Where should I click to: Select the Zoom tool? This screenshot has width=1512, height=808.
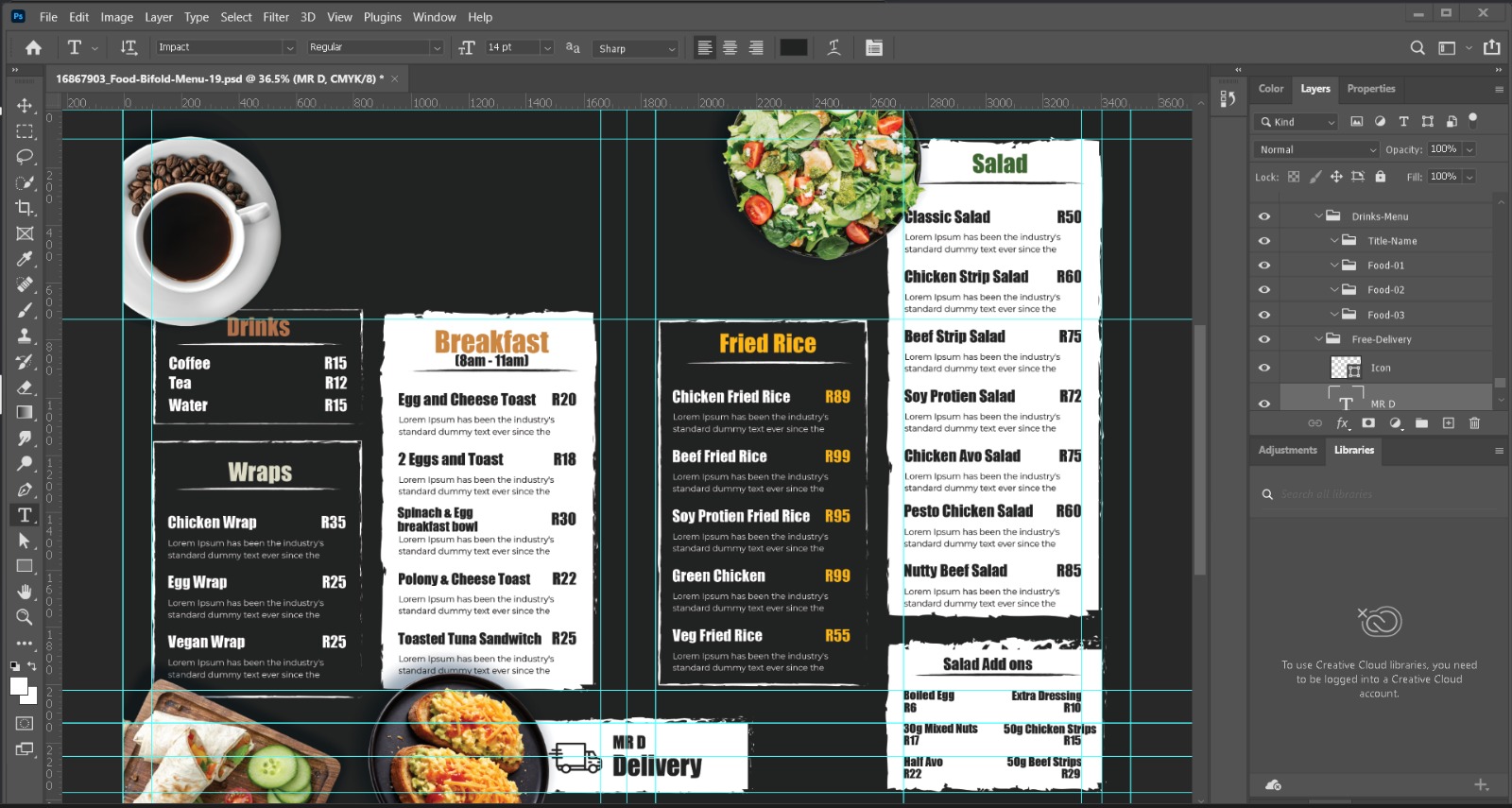click(x=25, y=617)
